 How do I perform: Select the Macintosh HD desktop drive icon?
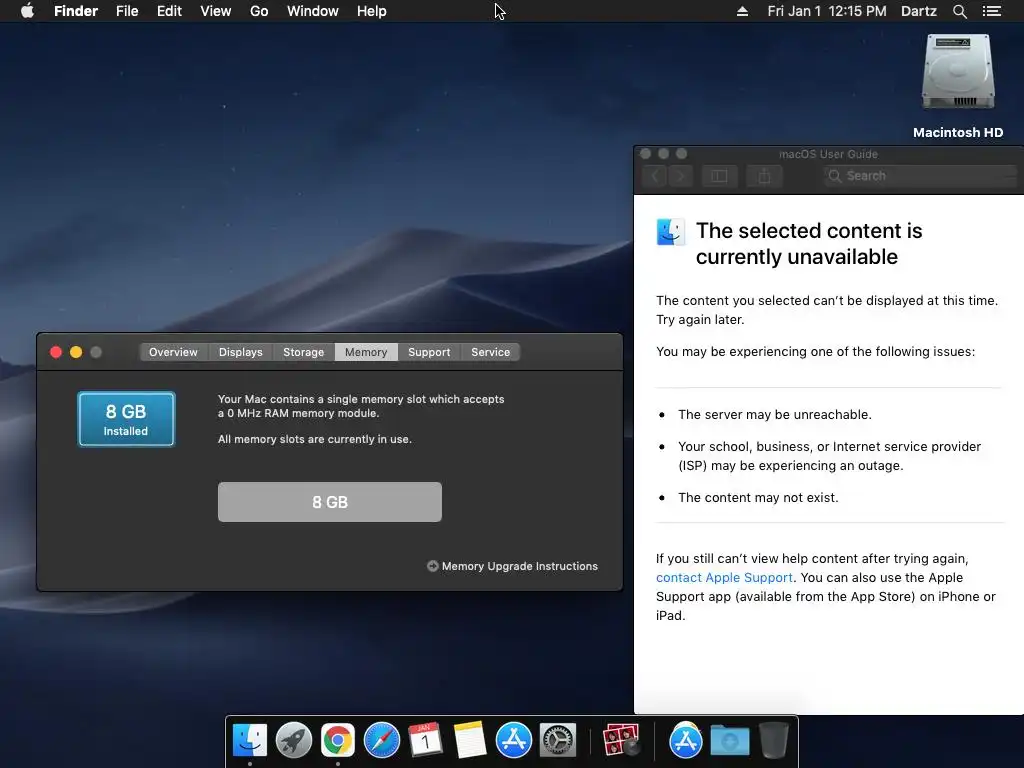[x=957, y=73]
